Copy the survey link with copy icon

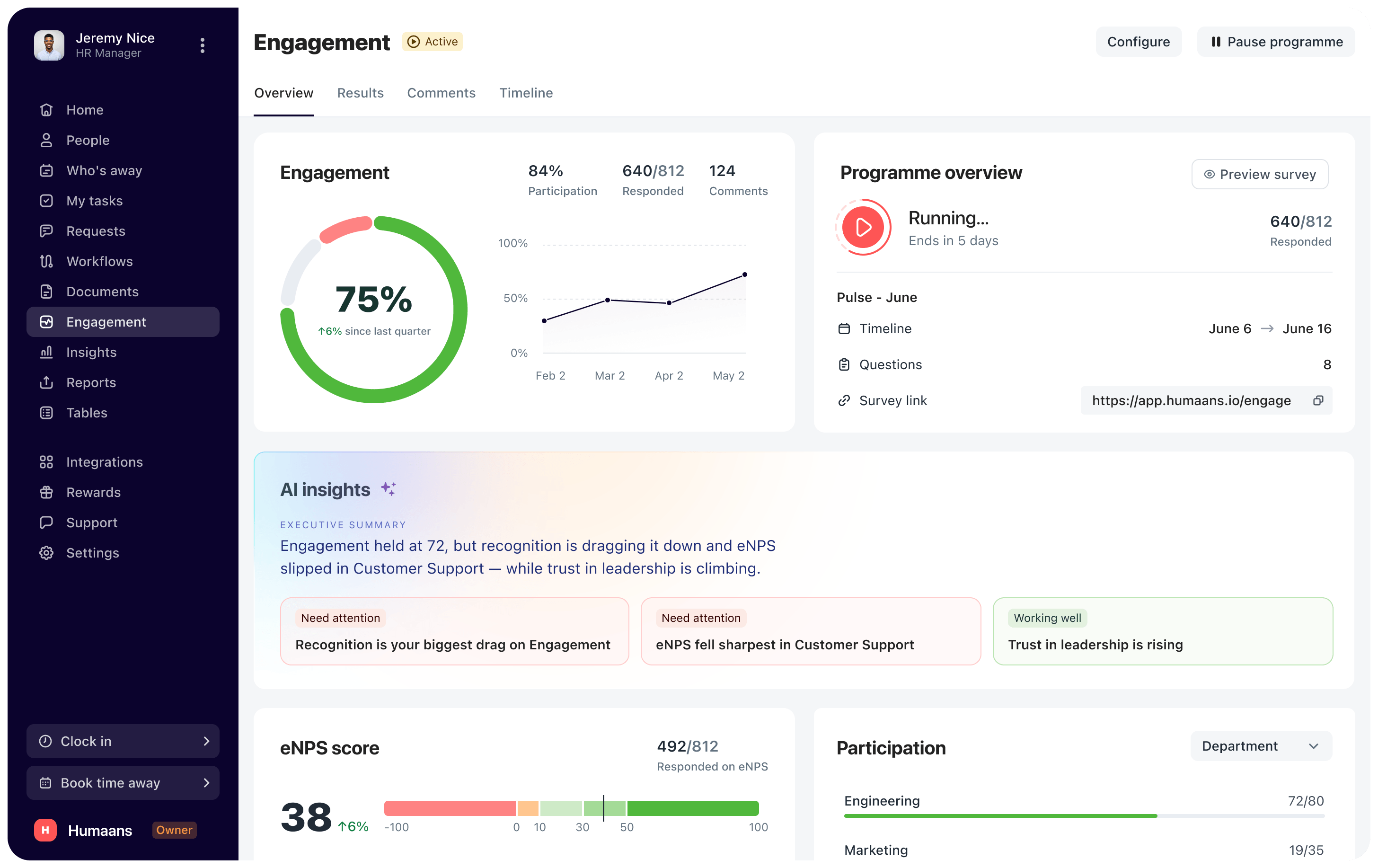click(1318, 401)
